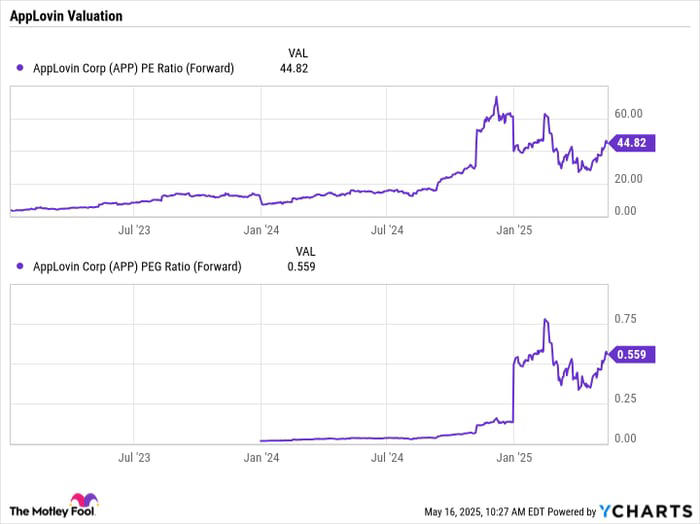Select the AppLovin Corp PEG Ratio (Forward) legend label
The width and height of the screenshot is (700, 524).
137,266
